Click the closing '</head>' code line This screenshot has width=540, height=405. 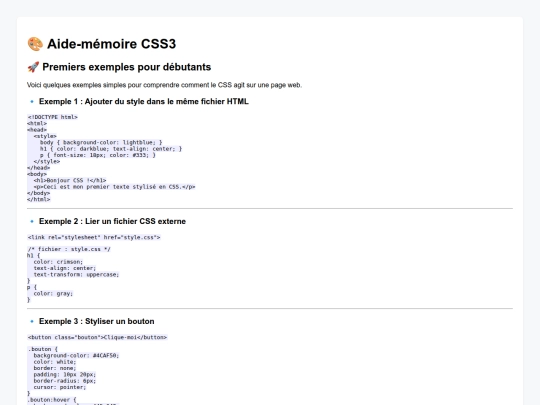(x=39, y=168)
